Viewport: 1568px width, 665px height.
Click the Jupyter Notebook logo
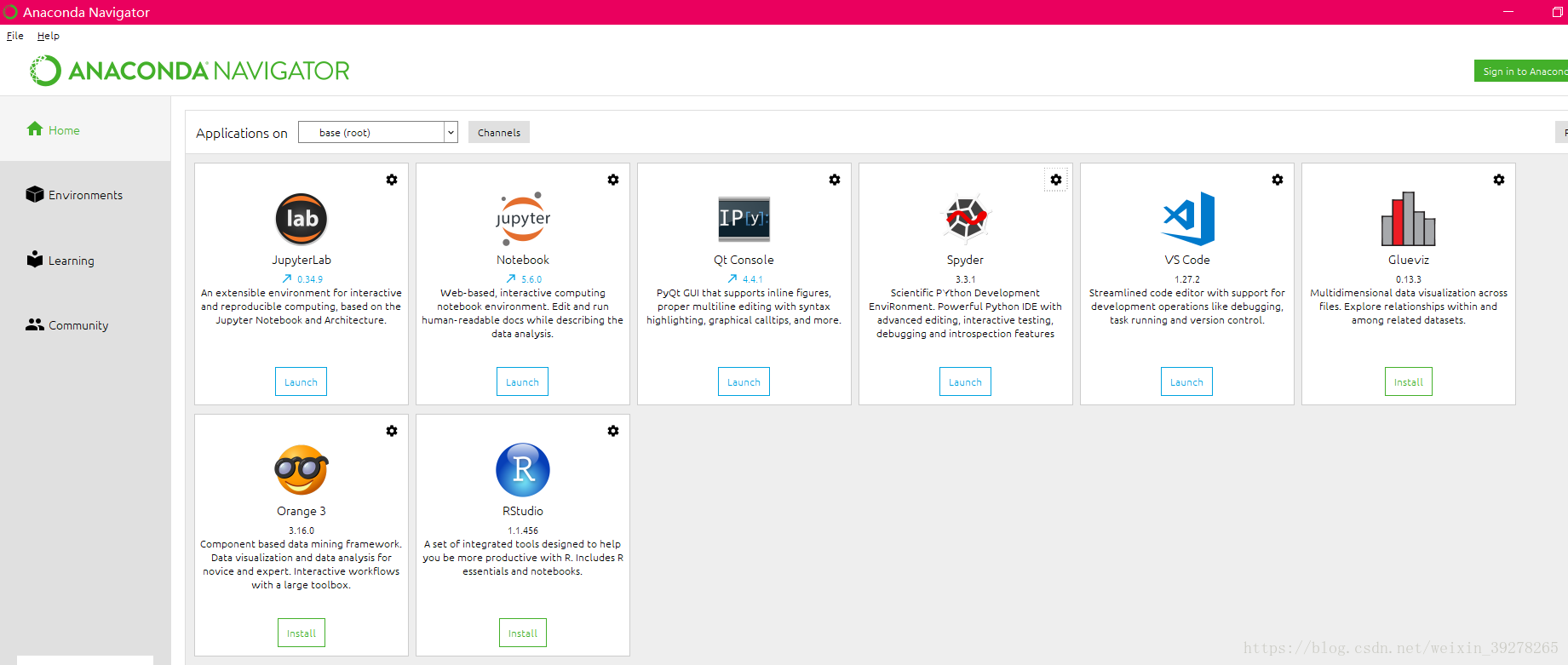(523, 219)
